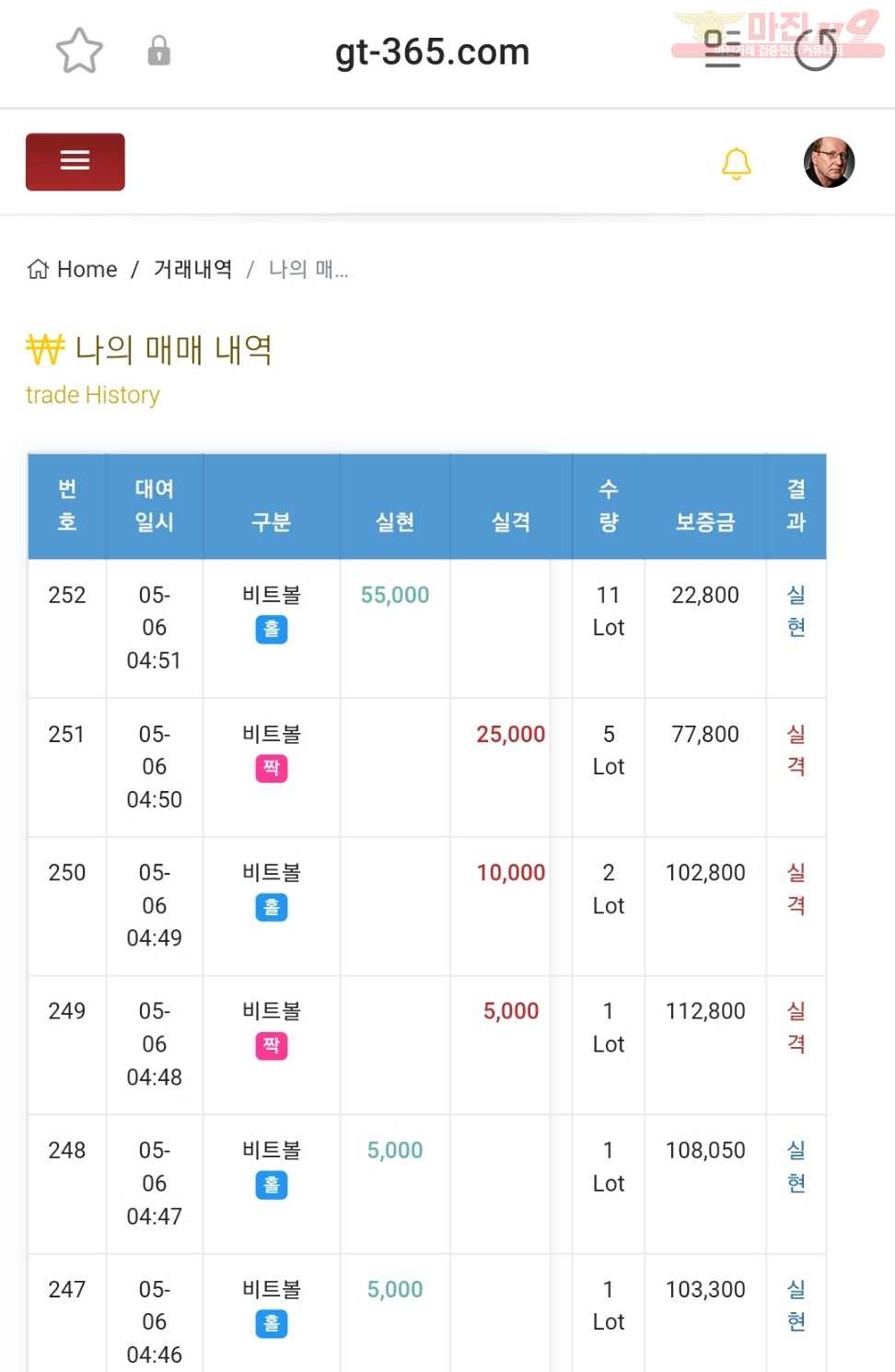Tap the blue 홀 badge in row 252
Image resolution: width=895 pixels, height=1372 pixels.
click(x=272, y=630)
